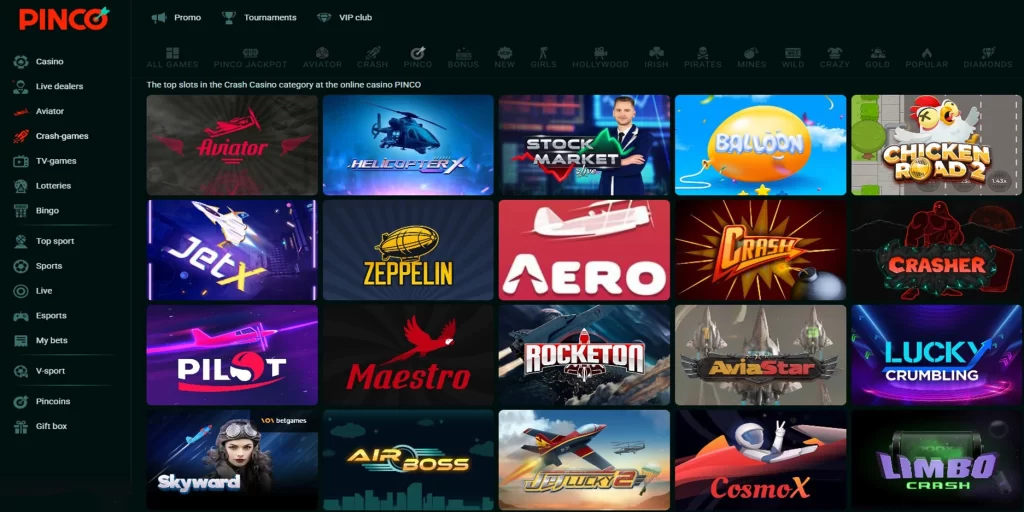The height and width of the screenshot is (512, 1024).
Task: Select the Crash-games rocket icon
Action: point(20,136)
